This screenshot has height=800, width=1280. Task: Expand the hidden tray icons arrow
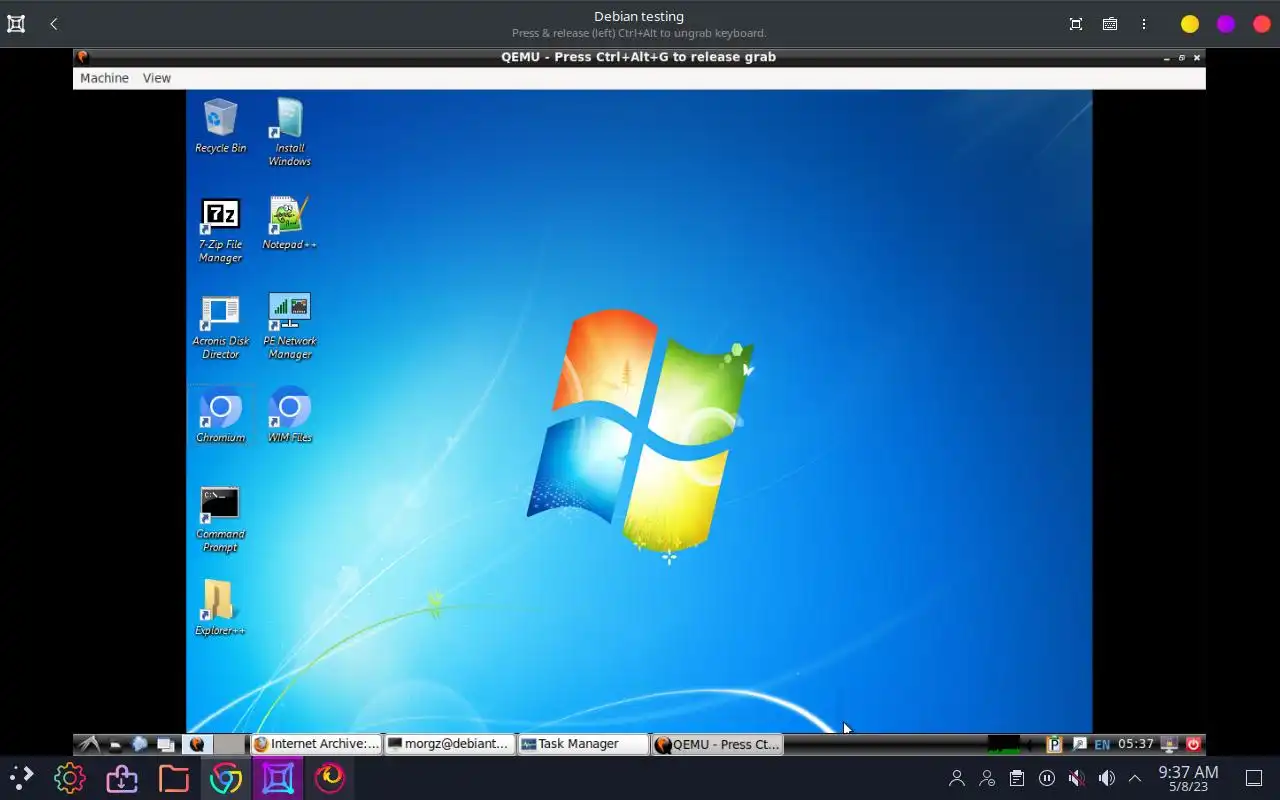[x=1135, y=778]
